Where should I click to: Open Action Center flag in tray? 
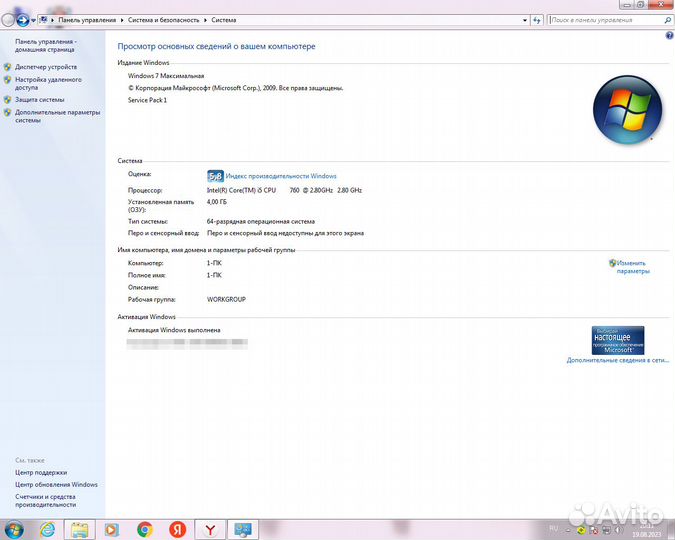coord(594,530)
